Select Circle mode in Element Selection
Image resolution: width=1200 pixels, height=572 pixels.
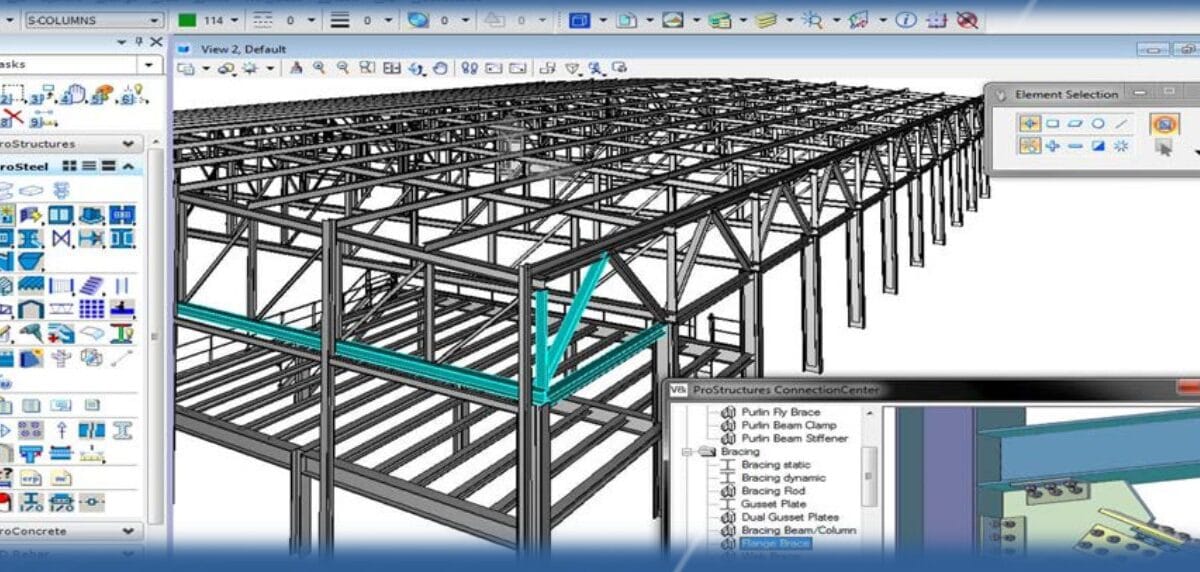point(1098,124)
